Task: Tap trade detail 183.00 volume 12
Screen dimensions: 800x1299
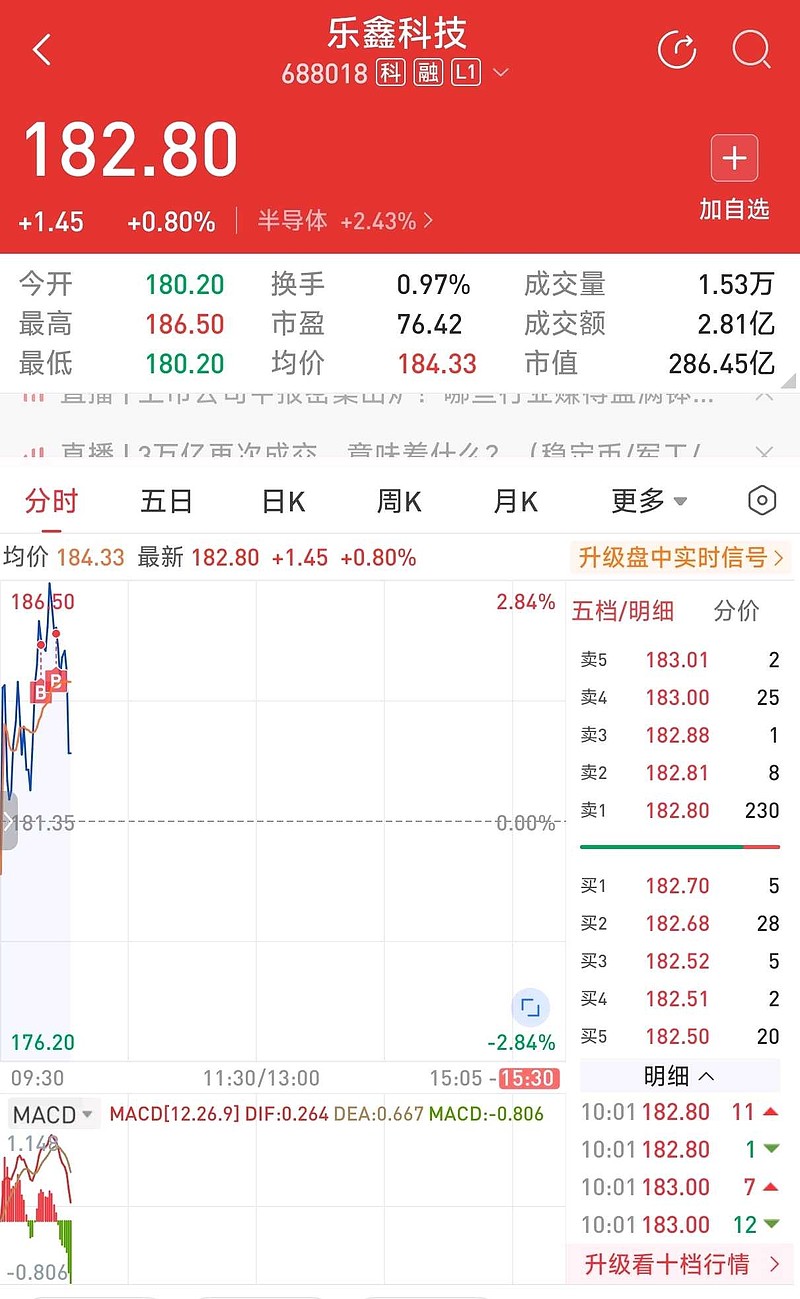Action: click(680, 1225)
